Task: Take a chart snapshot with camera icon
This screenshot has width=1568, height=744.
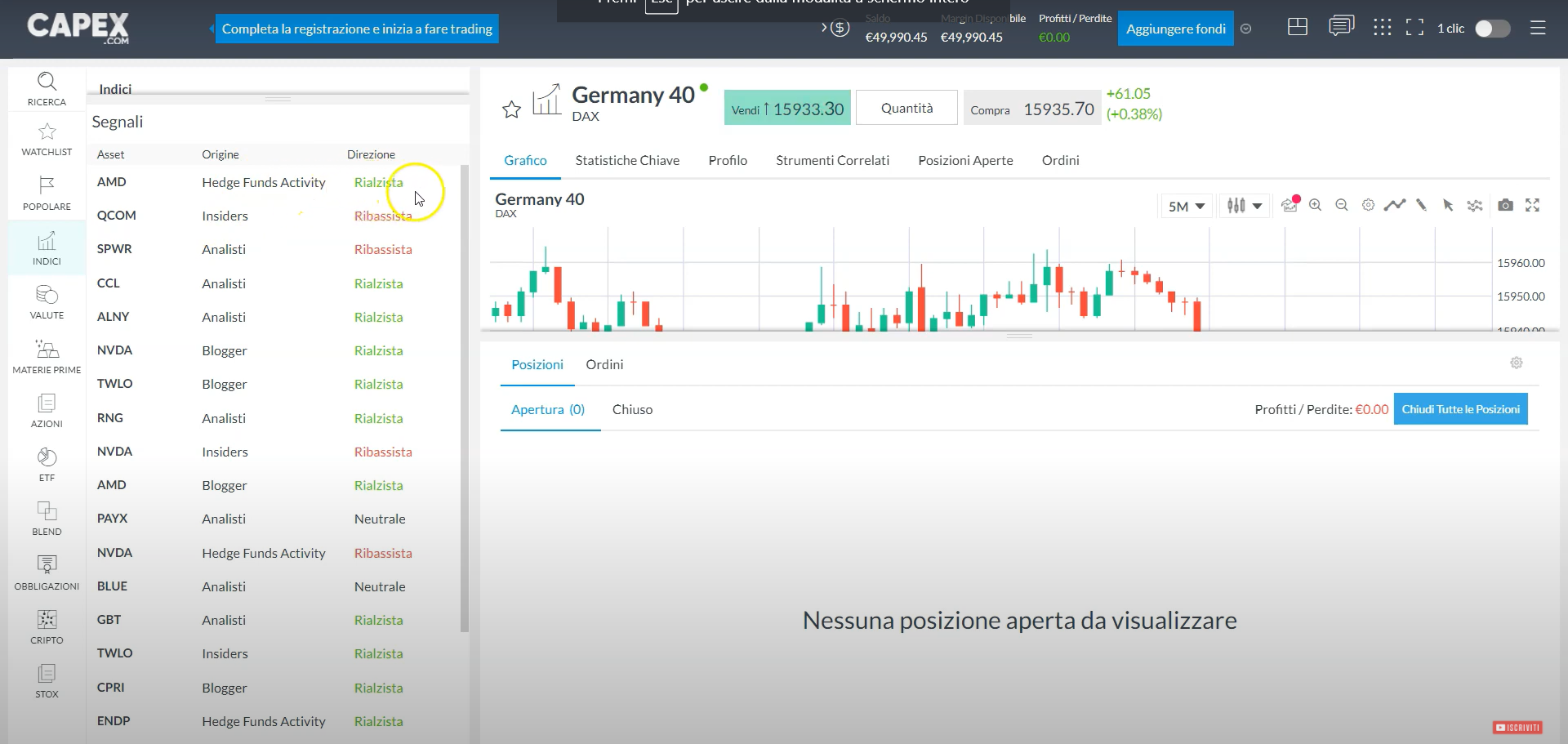Action: coord(1505,205)
